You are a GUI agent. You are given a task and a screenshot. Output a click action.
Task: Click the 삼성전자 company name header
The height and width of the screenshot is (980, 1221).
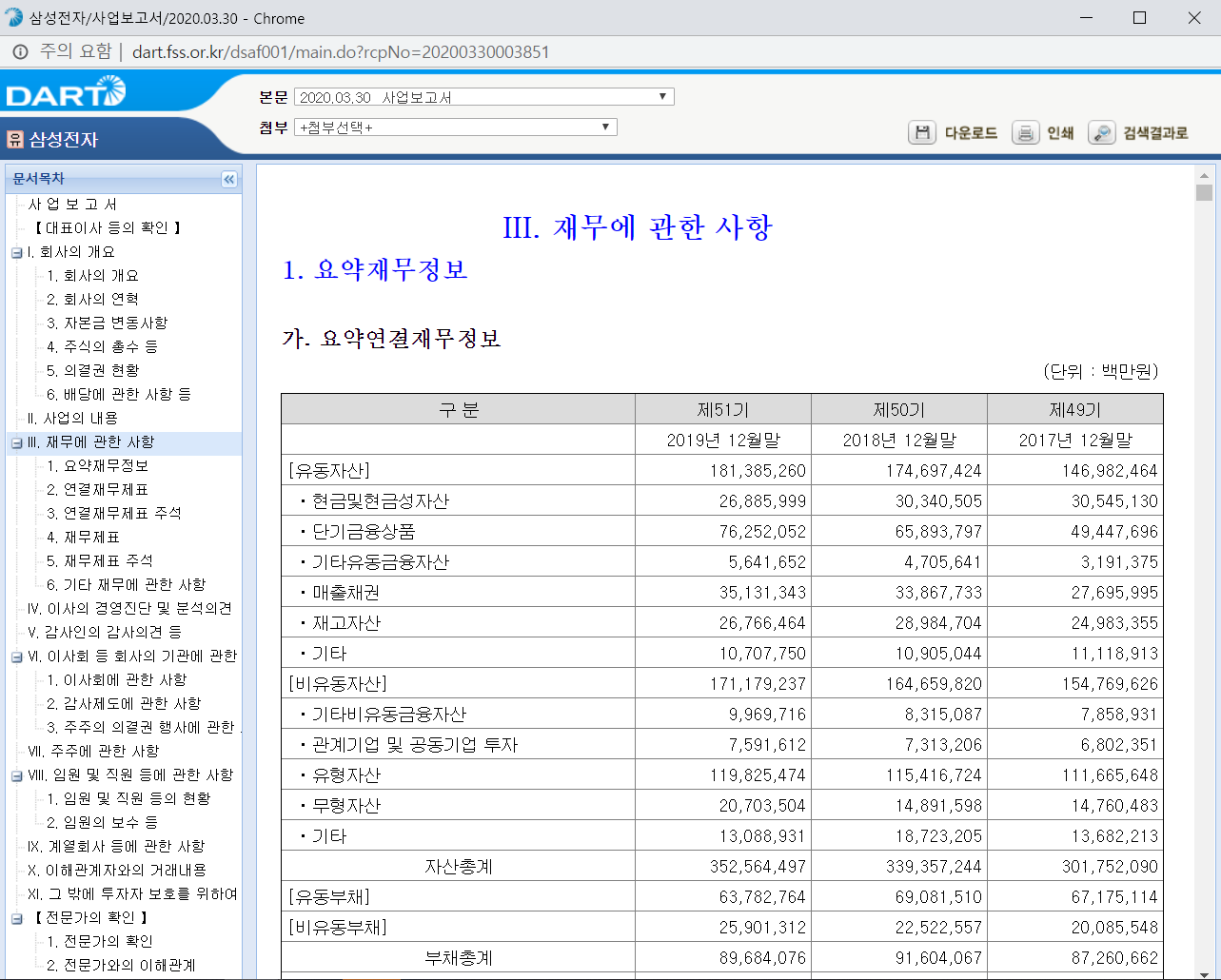(x=64, y=140)
